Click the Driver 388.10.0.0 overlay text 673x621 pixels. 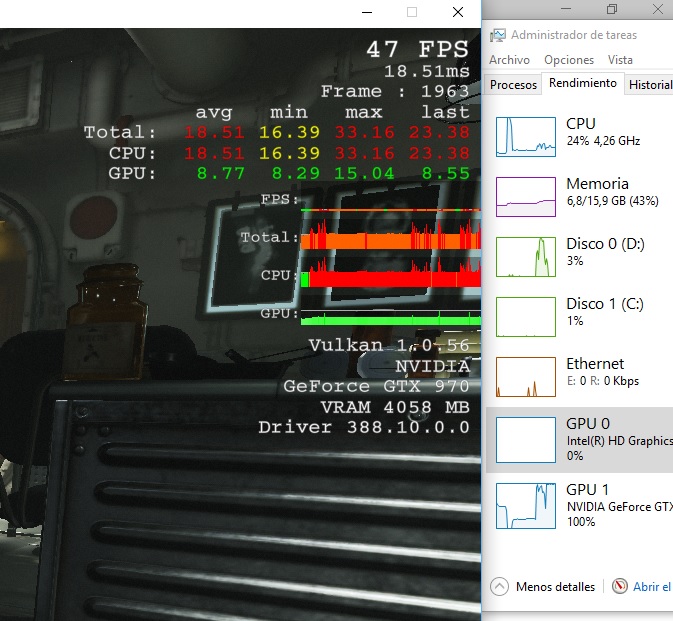pyautogui.click(x=364, y=427)
